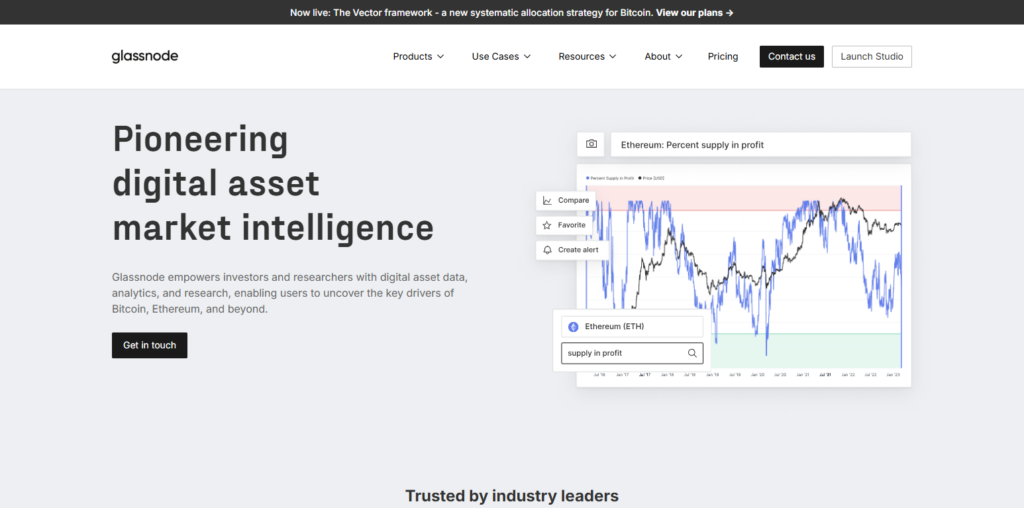The height and width of the screenshot is (508, 1024).
Task: Click the Favorite star icon
Action: click(547, 225)
